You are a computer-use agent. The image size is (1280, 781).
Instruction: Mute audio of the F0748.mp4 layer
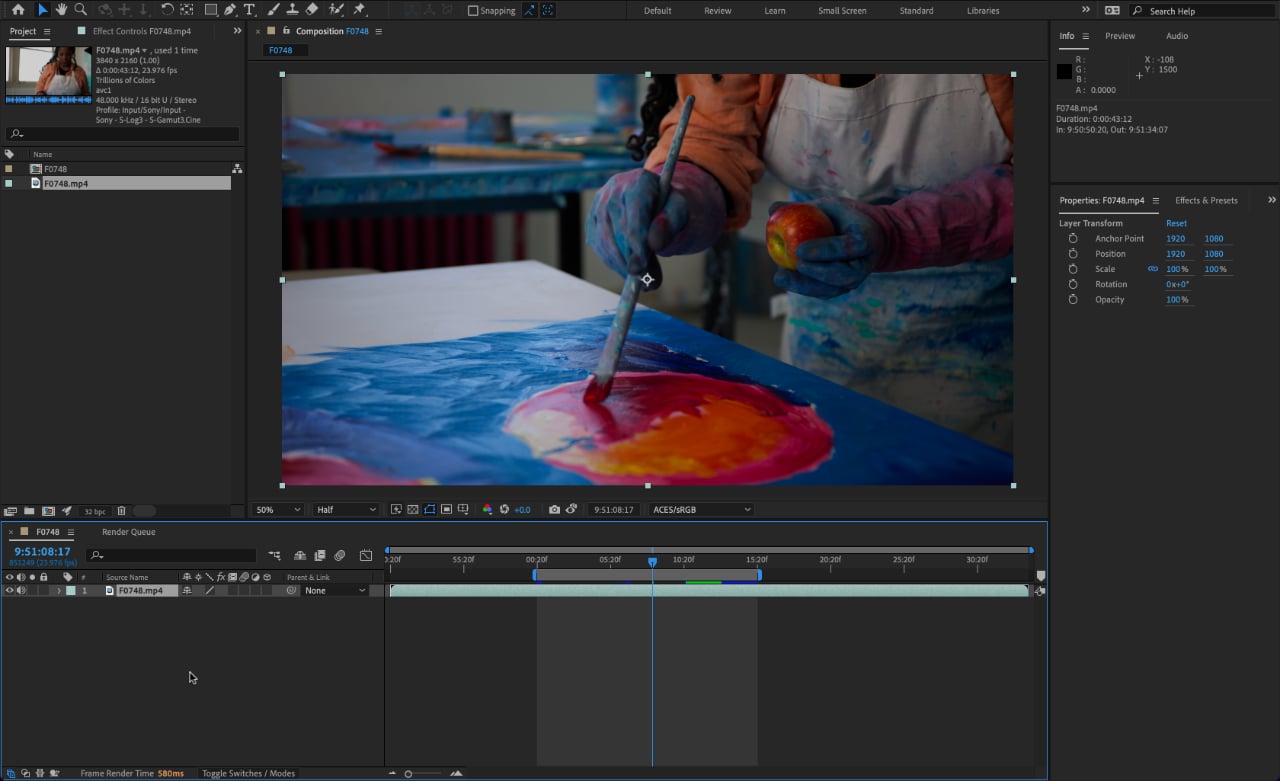point(21,591)
